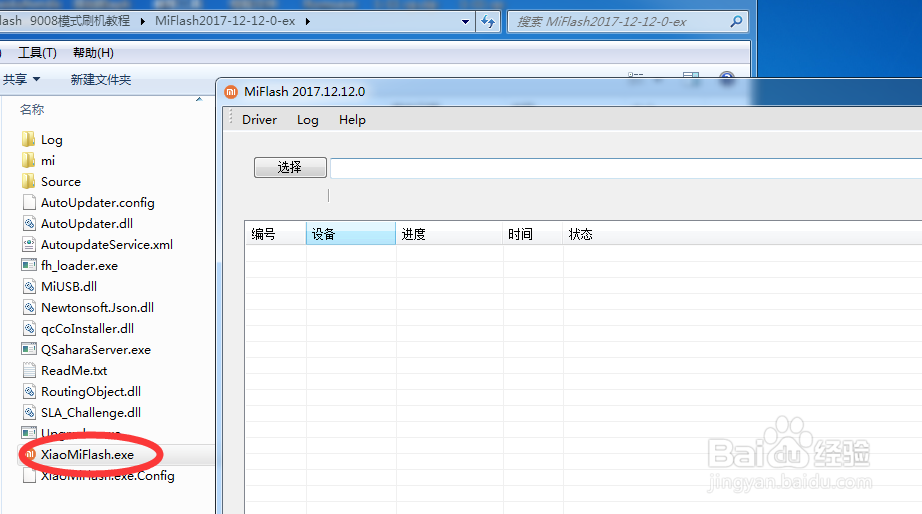The height and width of the screenshot is (514, 922).
Task: Select RoutingObject.dll file icon
Action: click(29, 392)
